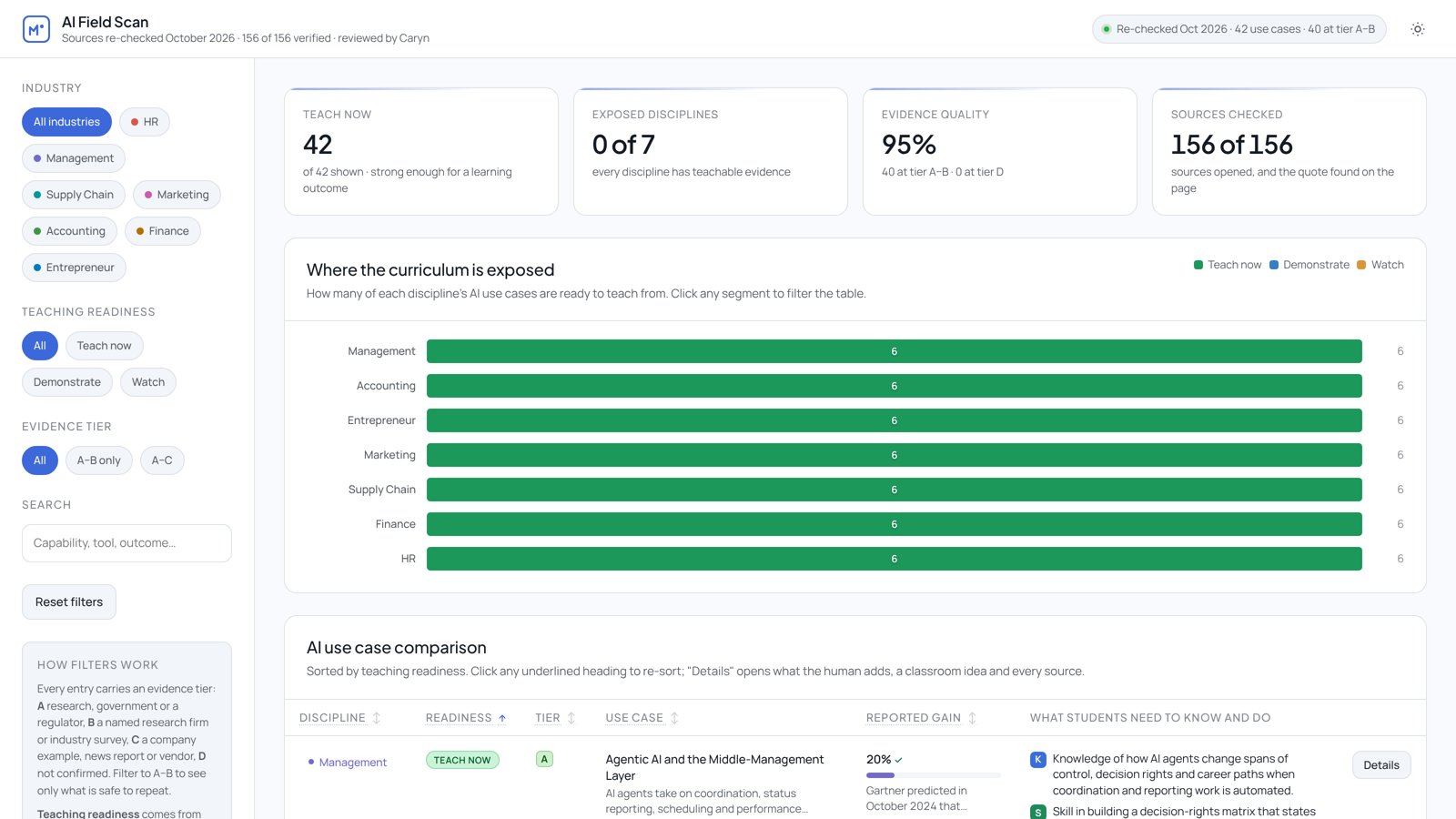Filter by Finance industry chip
Viewport: 1456px width, 819px height.
(x=163, y=231)
